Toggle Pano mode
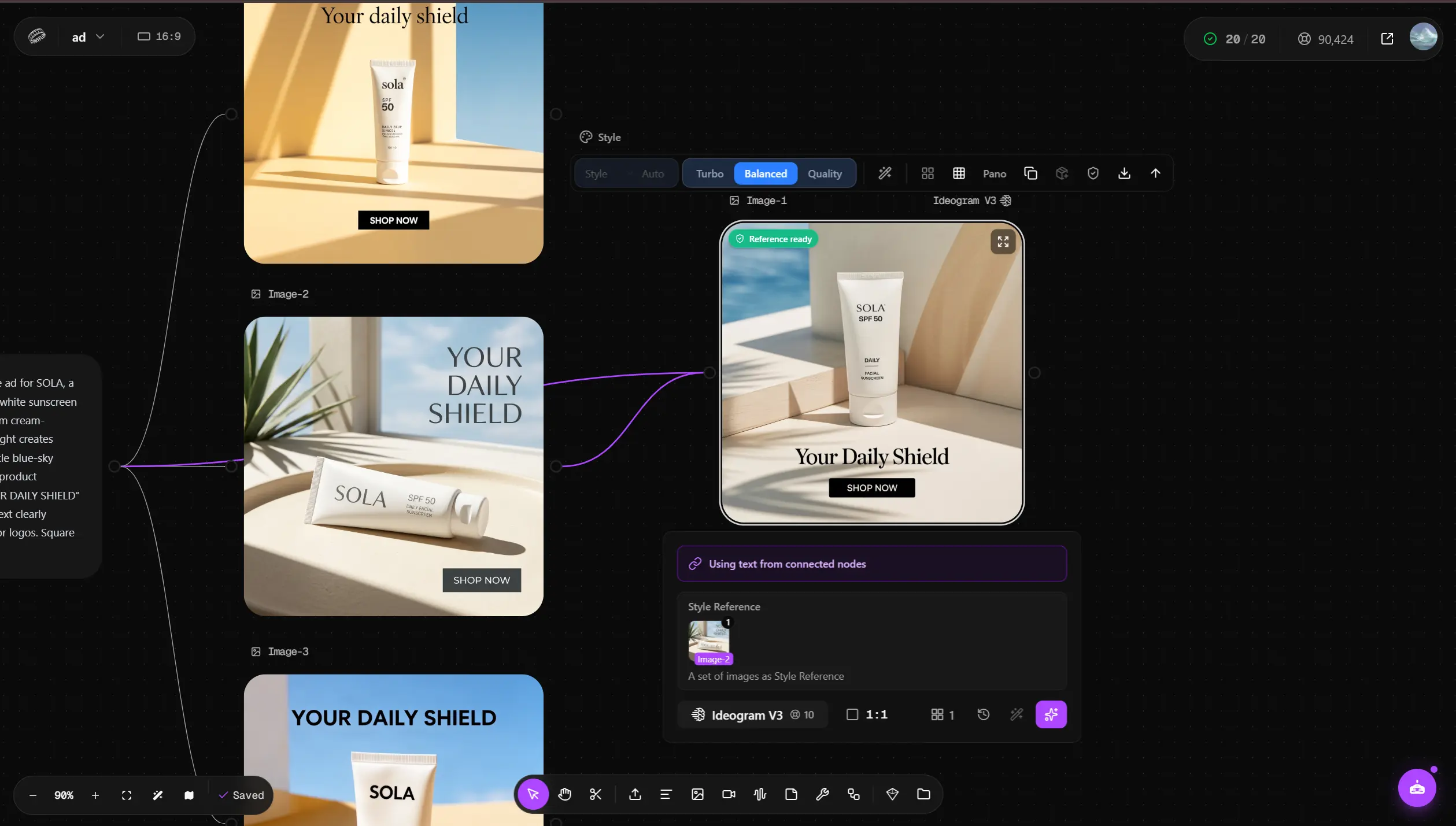The width and height of the screenshot is (1456, 826). 995,173
